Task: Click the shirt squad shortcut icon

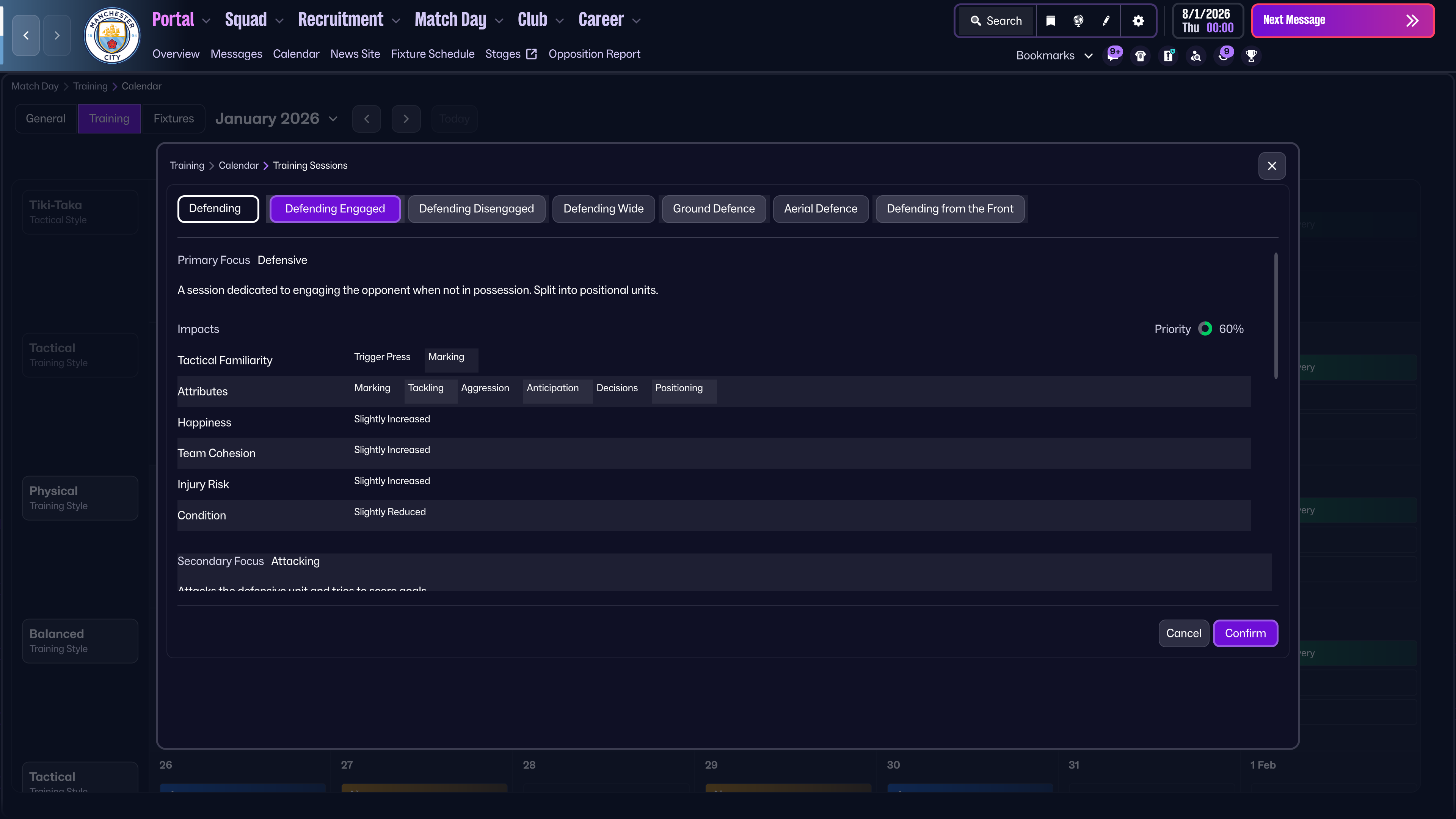Action: coord(1141,55)
